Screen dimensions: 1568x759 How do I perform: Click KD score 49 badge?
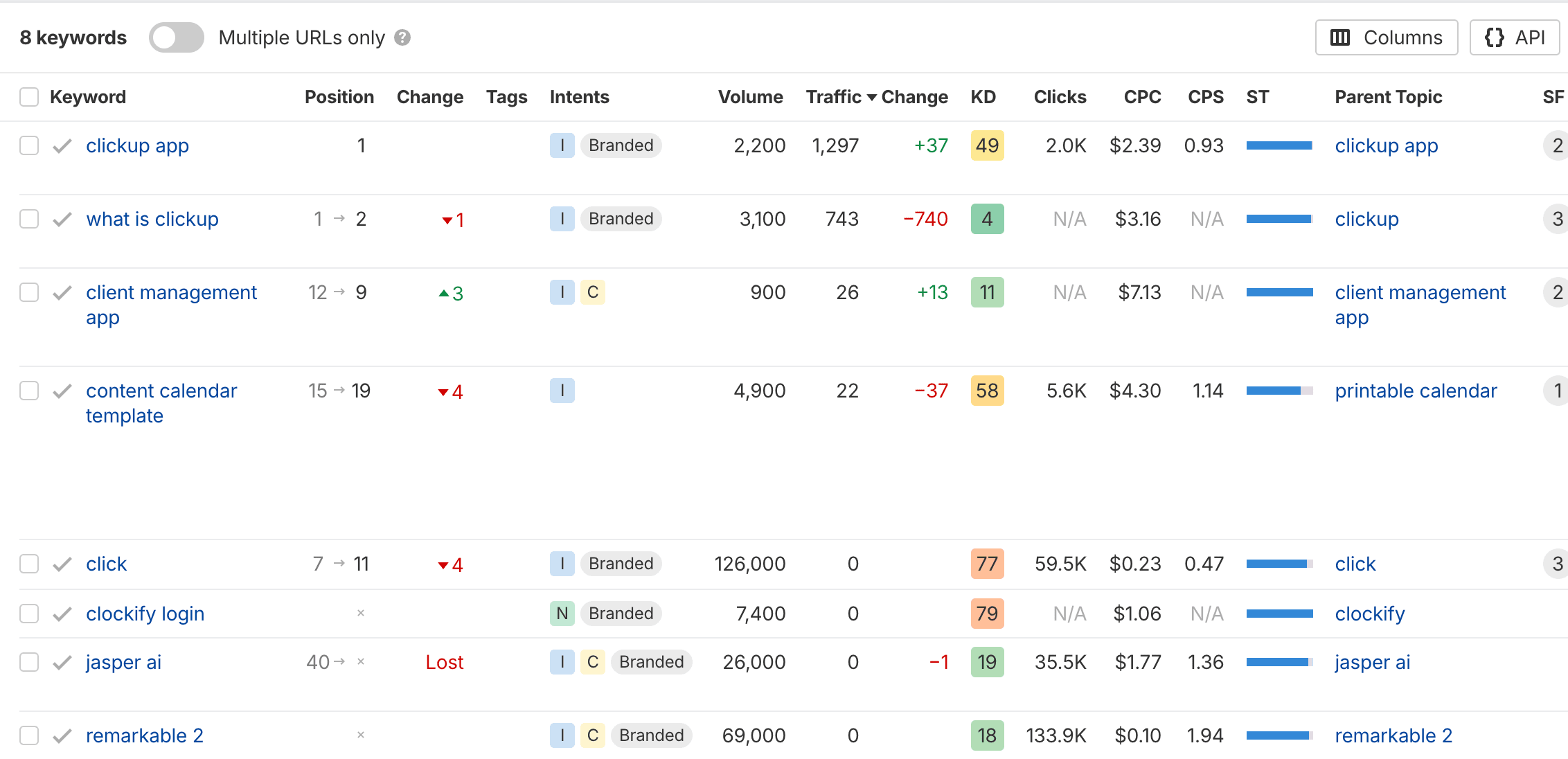pyautogui.click(x=987, y=145)
